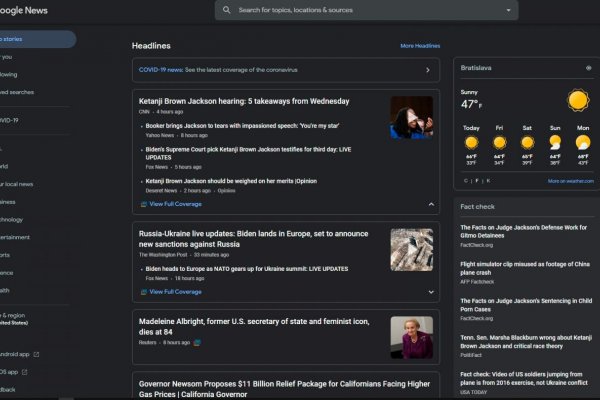Screen dimensions: 600x400
Task: Open Send feedback in sidebar
Action: [x=8, y=390]
